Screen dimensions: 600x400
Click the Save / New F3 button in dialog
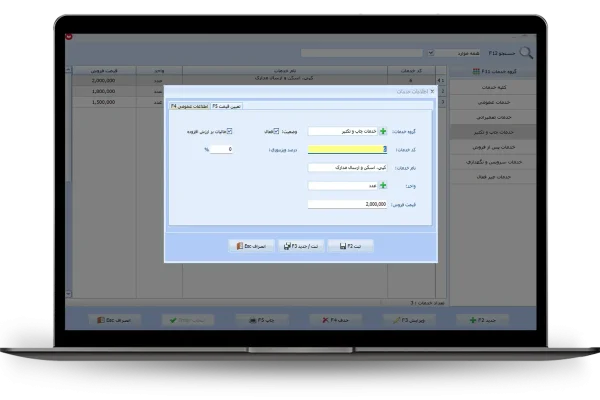click(301, 246)
